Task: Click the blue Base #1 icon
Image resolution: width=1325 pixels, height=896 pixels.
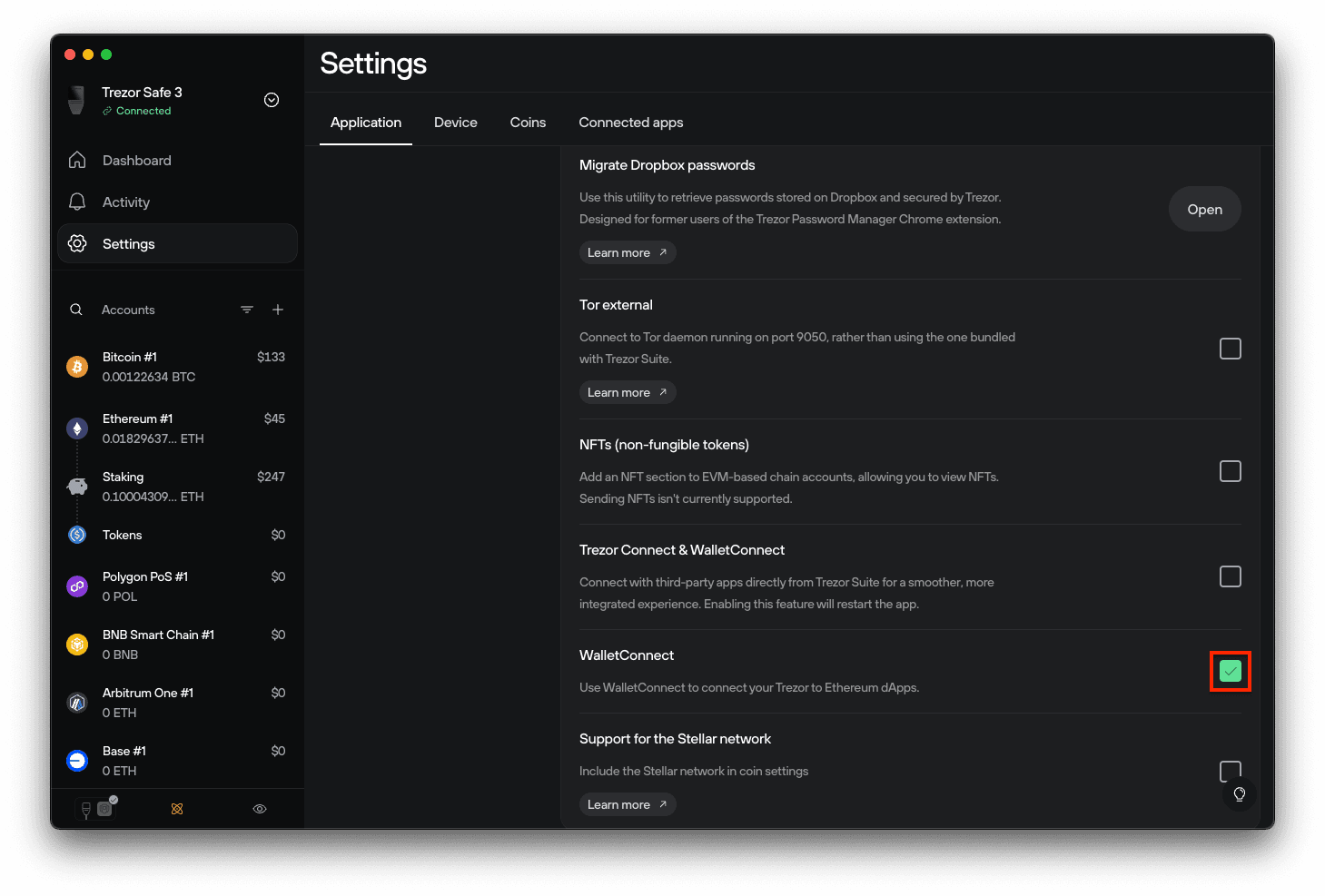Action: [77, 761]
